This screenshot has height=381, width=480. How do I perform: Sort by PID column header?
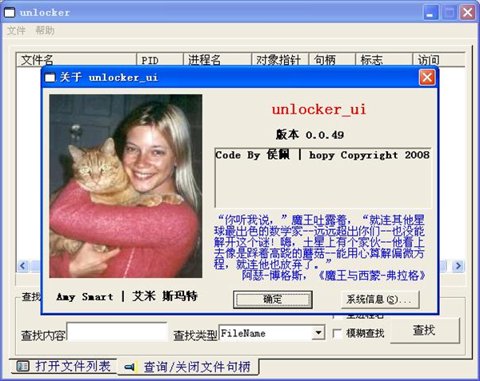160,60
